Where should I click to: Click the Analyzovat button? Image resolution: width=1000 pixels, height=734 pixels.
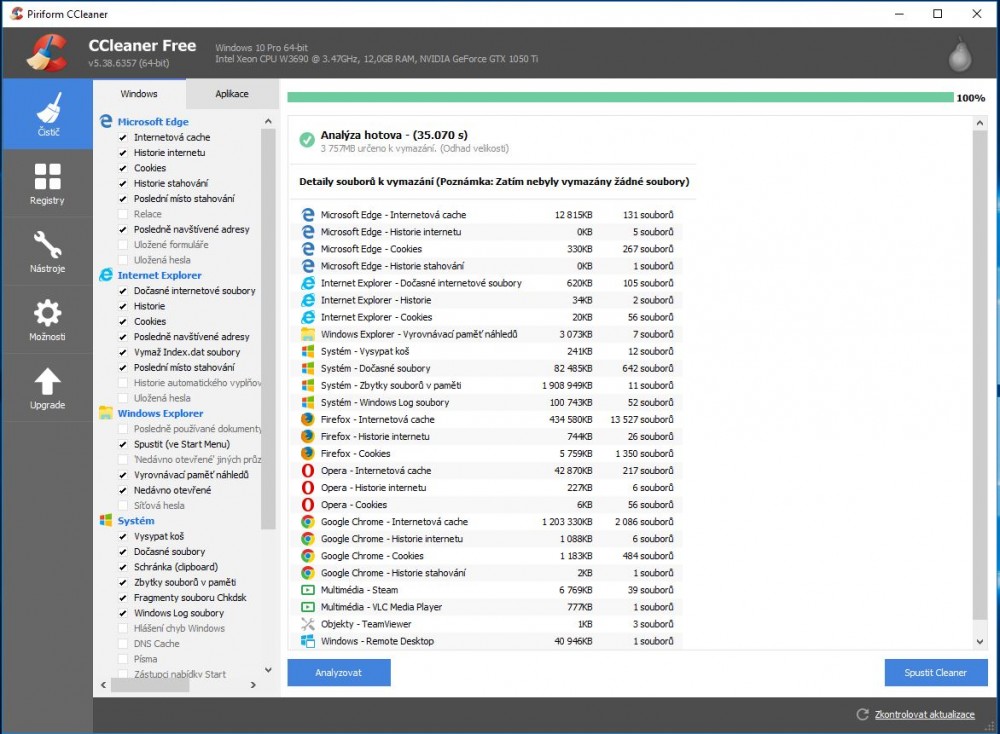[339, 673]
